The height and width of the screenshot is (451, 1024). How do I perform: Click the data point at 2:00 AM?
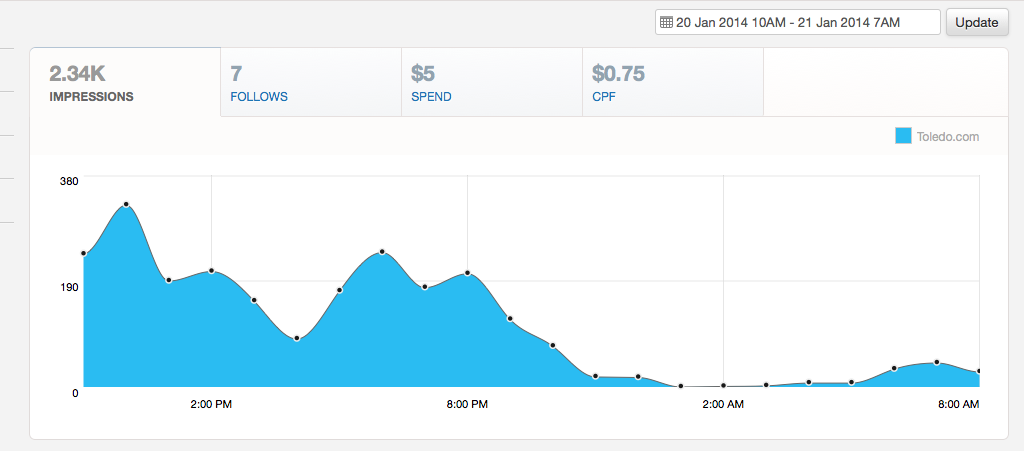click(x=724, y=386)
